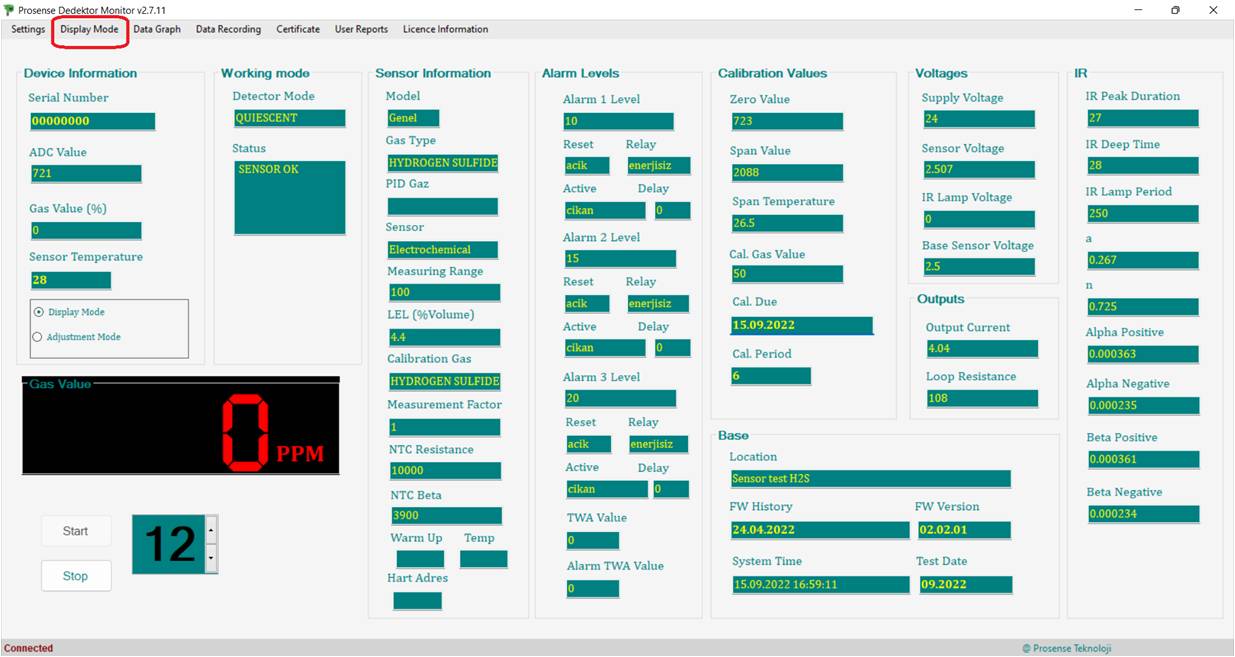
Task: Select the Cal. Due date field
Action: 801,326
